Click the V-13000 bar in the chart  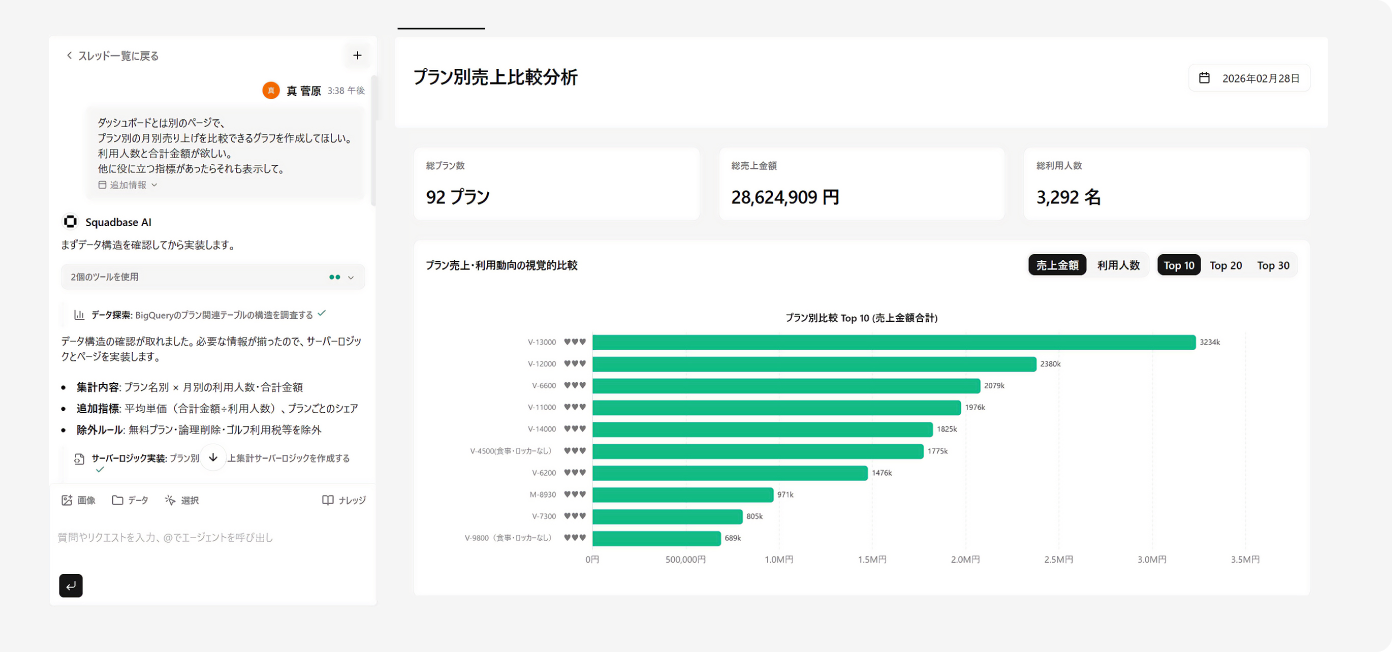coord(894,342)
